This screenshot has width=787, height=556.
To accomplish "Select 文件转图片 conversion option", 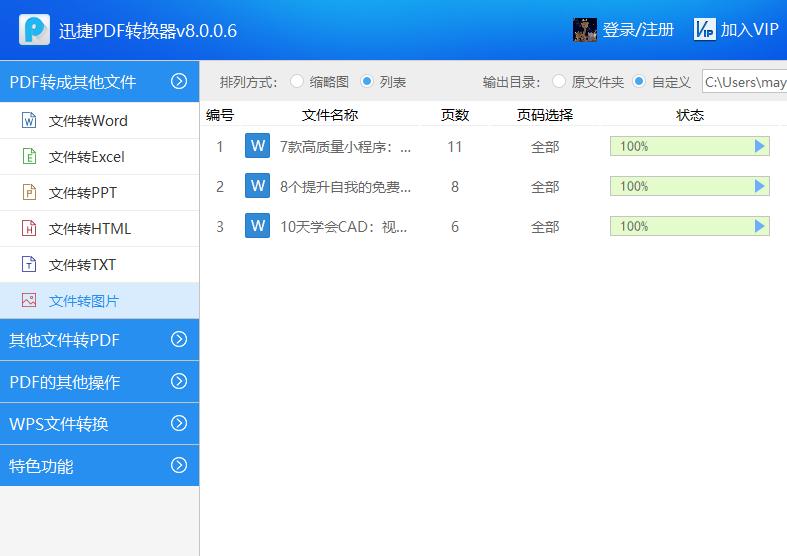I will click(99, 301).
